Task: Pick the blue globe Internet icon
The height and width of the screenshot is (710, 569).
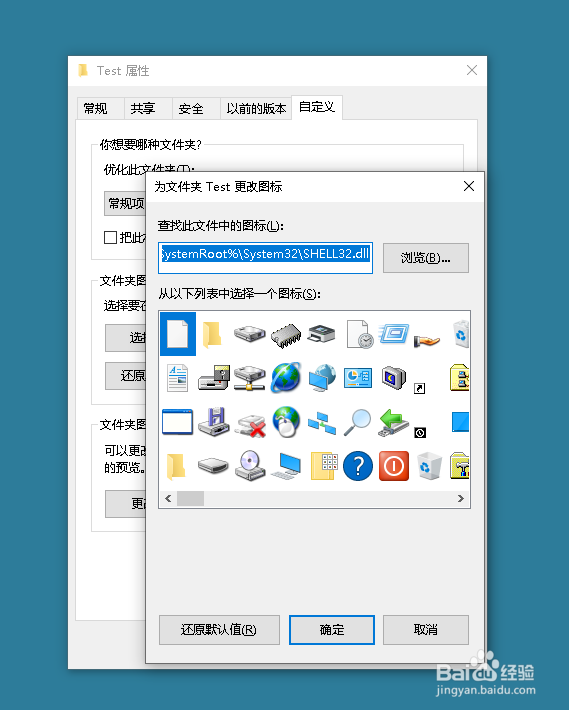Action: (286, 377)
